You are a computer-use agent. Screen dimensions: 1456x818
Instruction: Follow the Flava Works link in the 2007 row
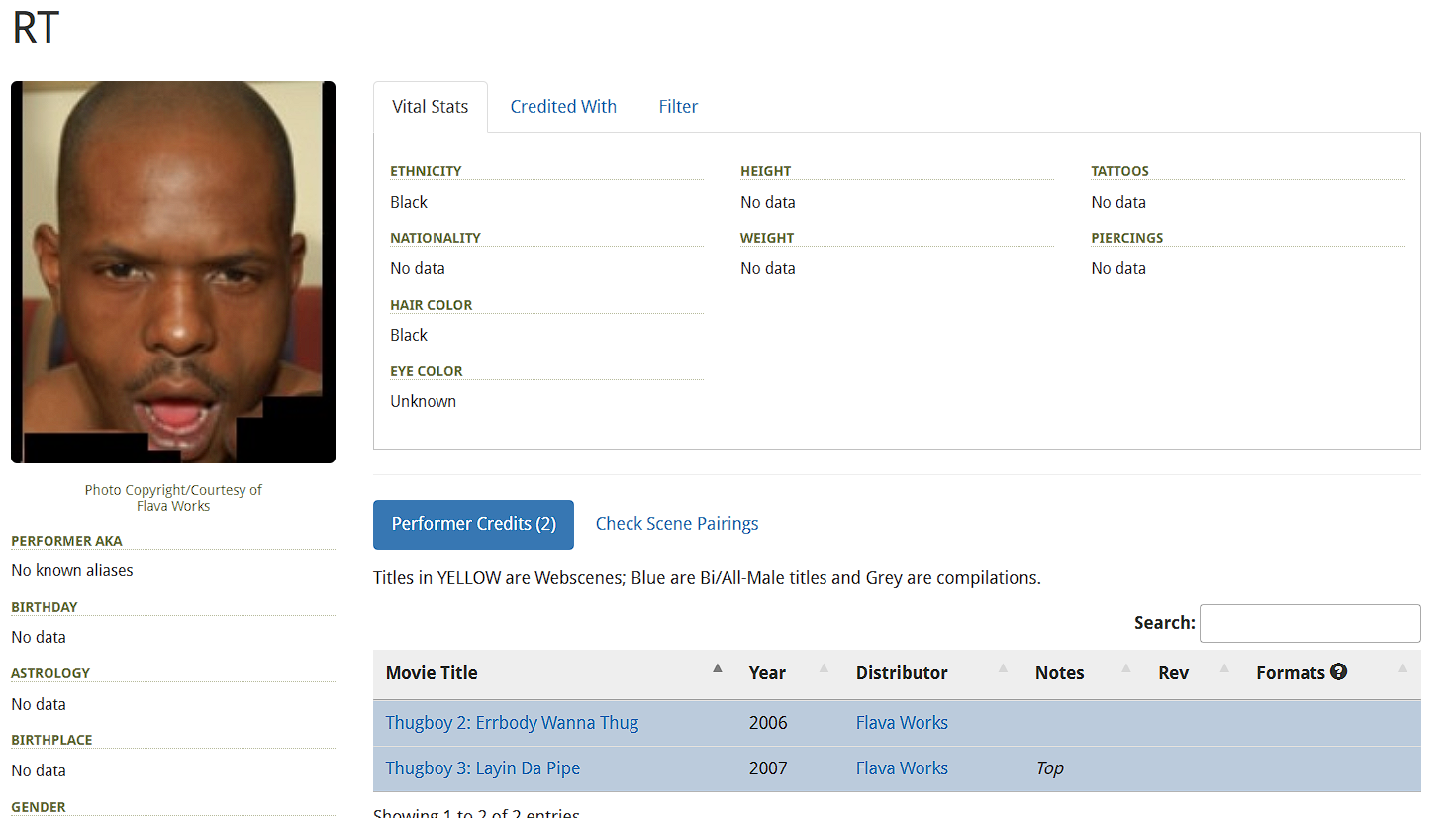(x=902, y=768)
